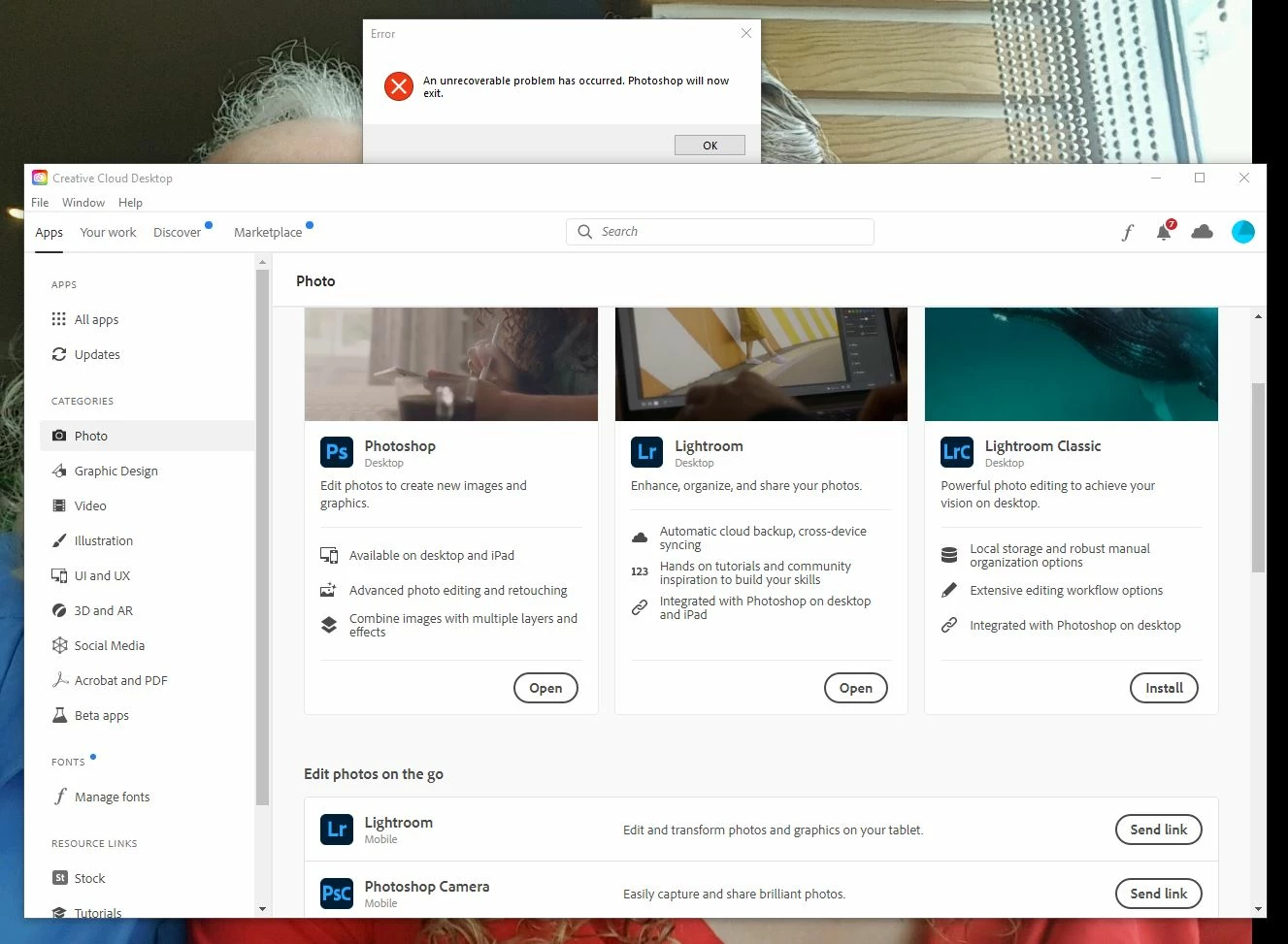This screenshot has height=944, width=1288.
Task: Click the Photo camera icon in the sidebar
Action: 59,436
